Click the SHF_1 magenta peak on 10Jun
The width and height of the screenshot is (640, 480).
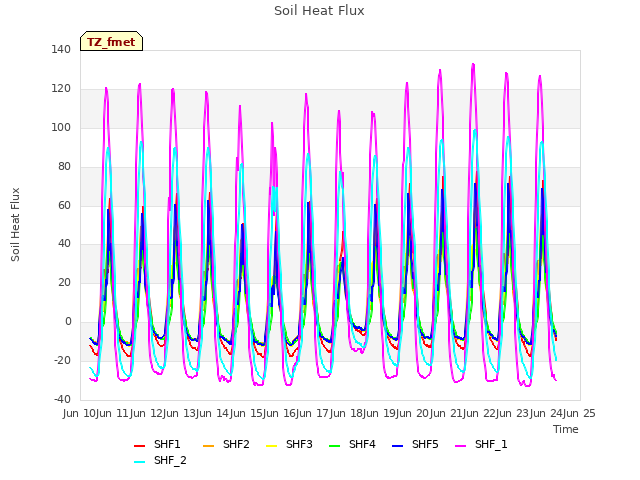[x=106, y=88]
